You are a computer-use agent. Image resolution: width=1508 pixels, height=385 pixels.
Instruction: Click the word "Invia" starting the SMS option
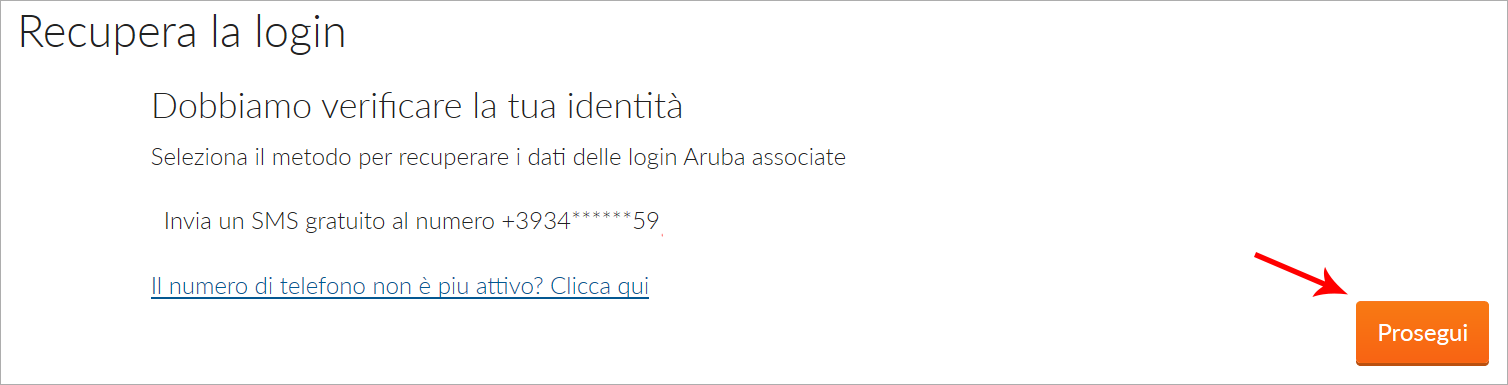tap(187, 221)
